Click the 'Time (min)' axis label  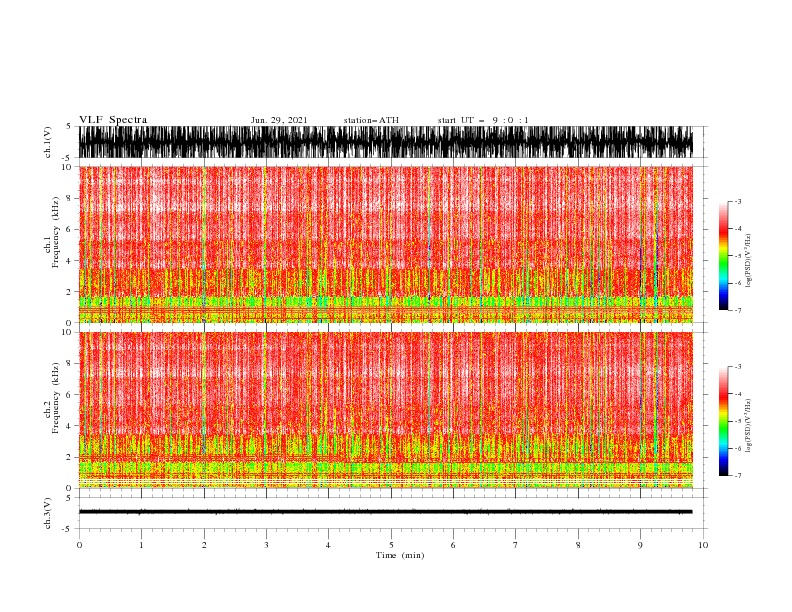[x=400, y=555]
